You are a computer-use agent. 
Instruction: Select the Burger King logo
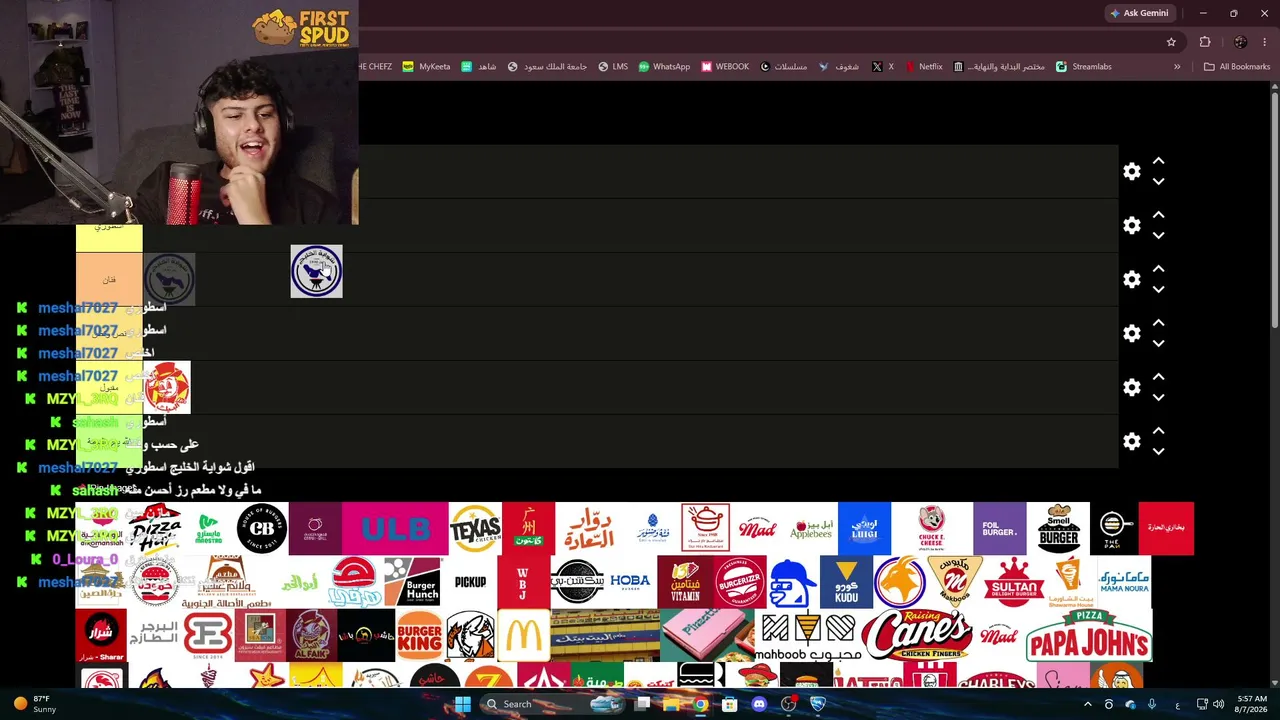(419, 635)
